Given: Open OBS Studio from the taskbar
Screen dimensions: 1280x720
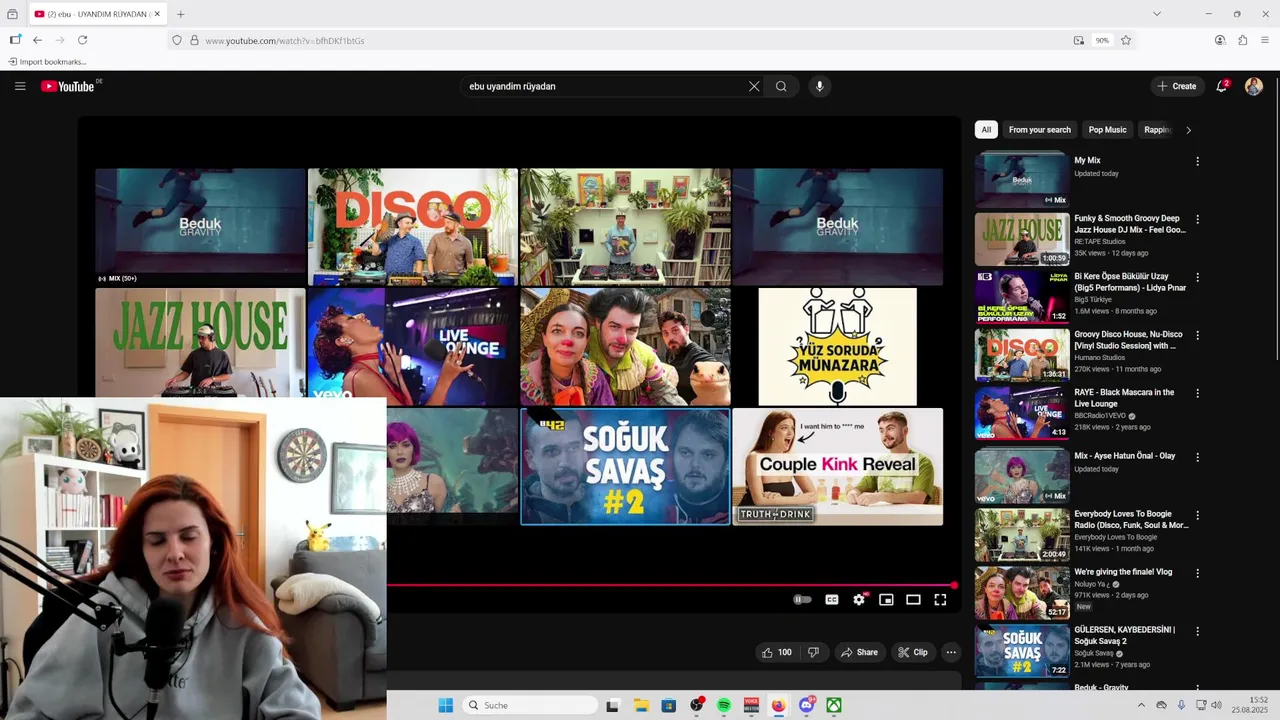Looking at the screenshot, I should click(x=697, y=705).
